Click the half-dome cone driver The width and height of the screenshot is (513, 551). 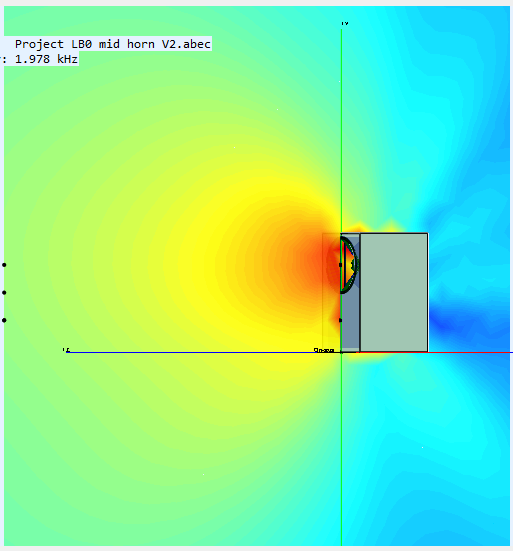349,265
